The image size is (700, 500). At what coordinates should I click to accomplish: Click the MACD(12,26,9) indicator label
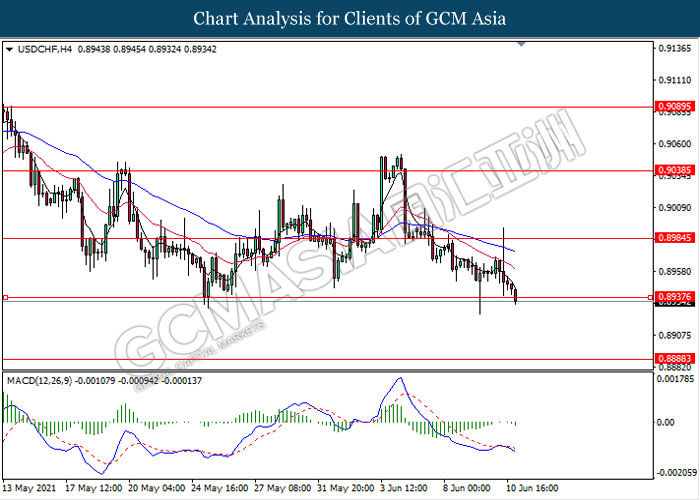point(39,381)
